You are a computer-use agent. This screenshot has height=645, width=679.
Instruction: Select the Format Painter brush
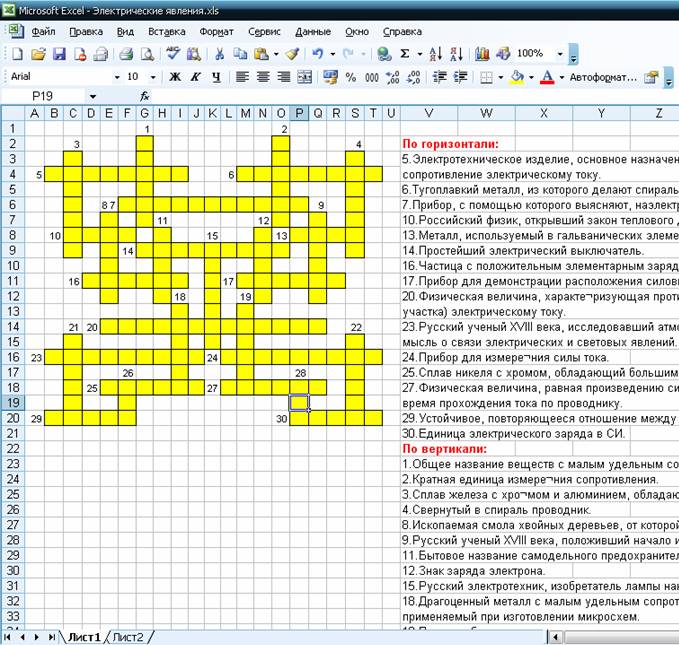293,54
